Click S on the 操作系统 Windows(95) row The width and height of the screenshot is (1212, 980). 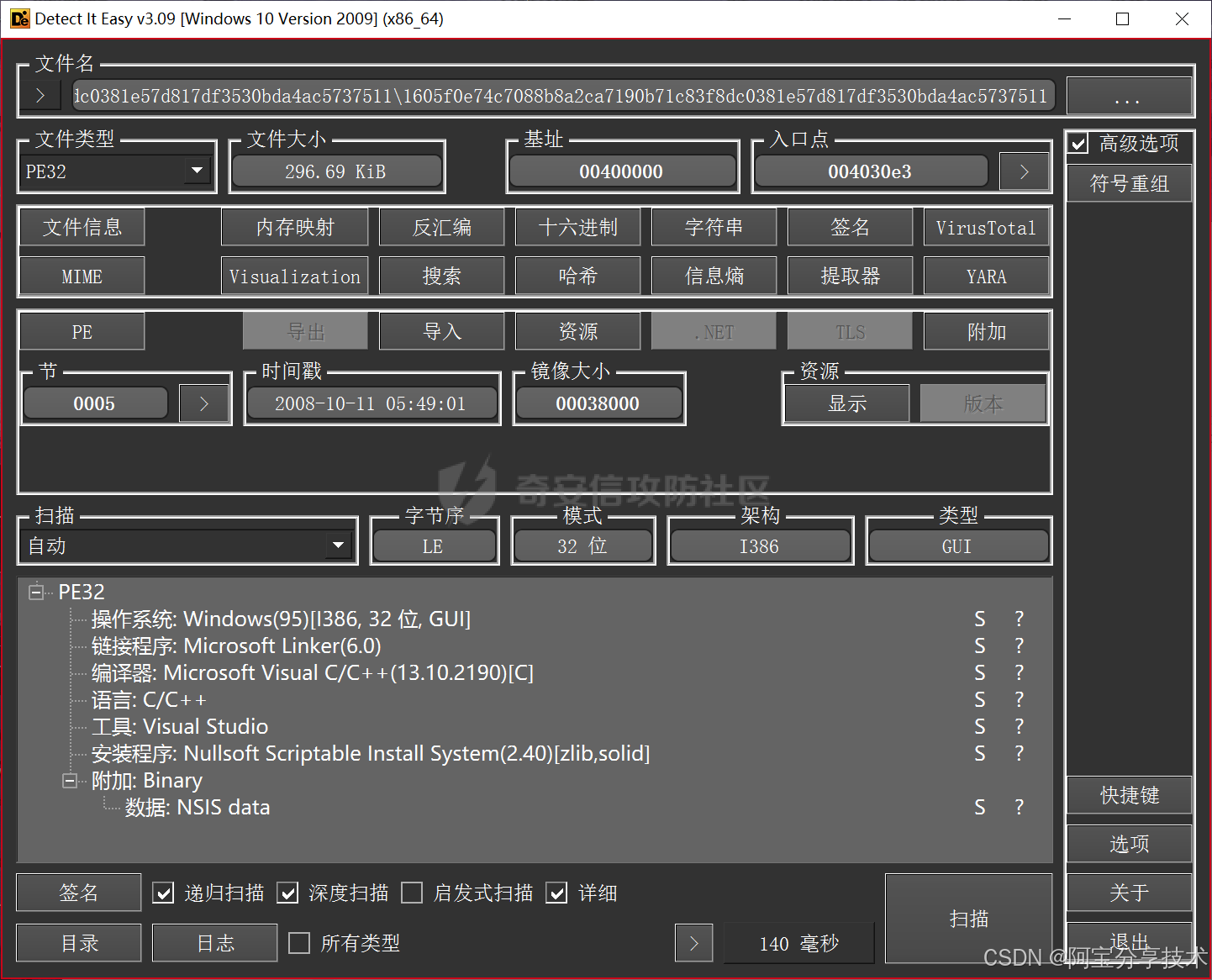click(980, 619)
